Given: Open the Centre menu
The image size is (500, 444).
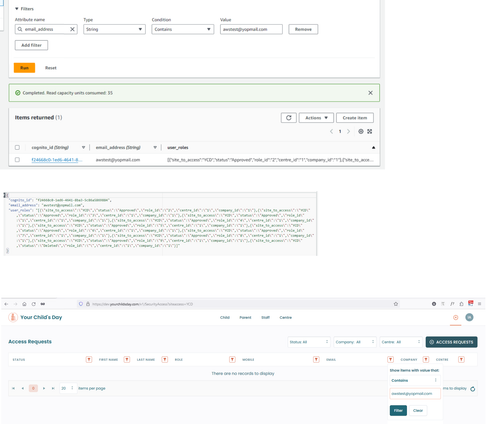Looking at the screenshot, I should pos(286,317).
